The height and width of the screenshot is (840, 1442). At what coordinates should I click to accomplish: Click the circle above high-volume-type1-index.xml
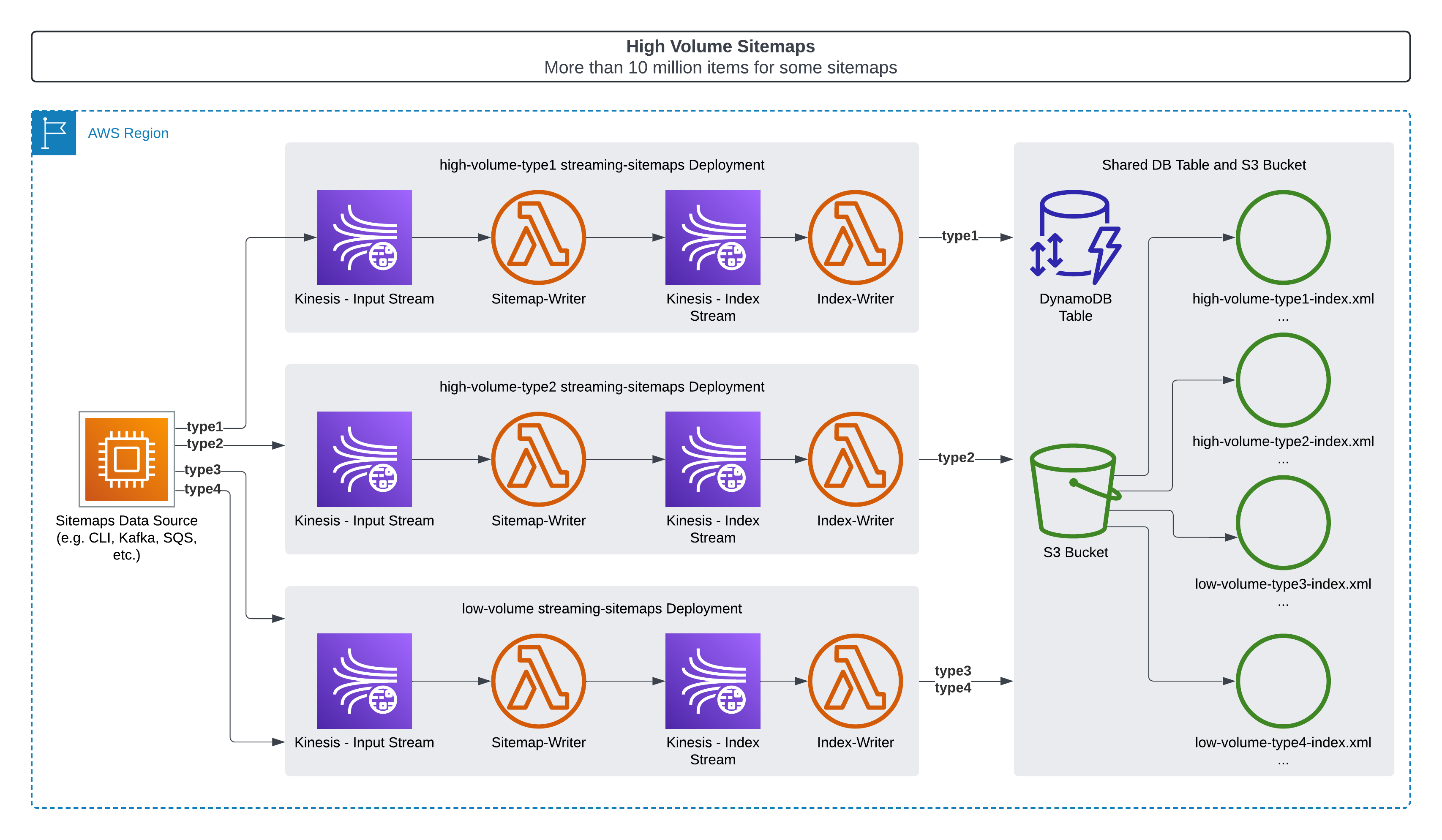click(x=1283, y=237)
